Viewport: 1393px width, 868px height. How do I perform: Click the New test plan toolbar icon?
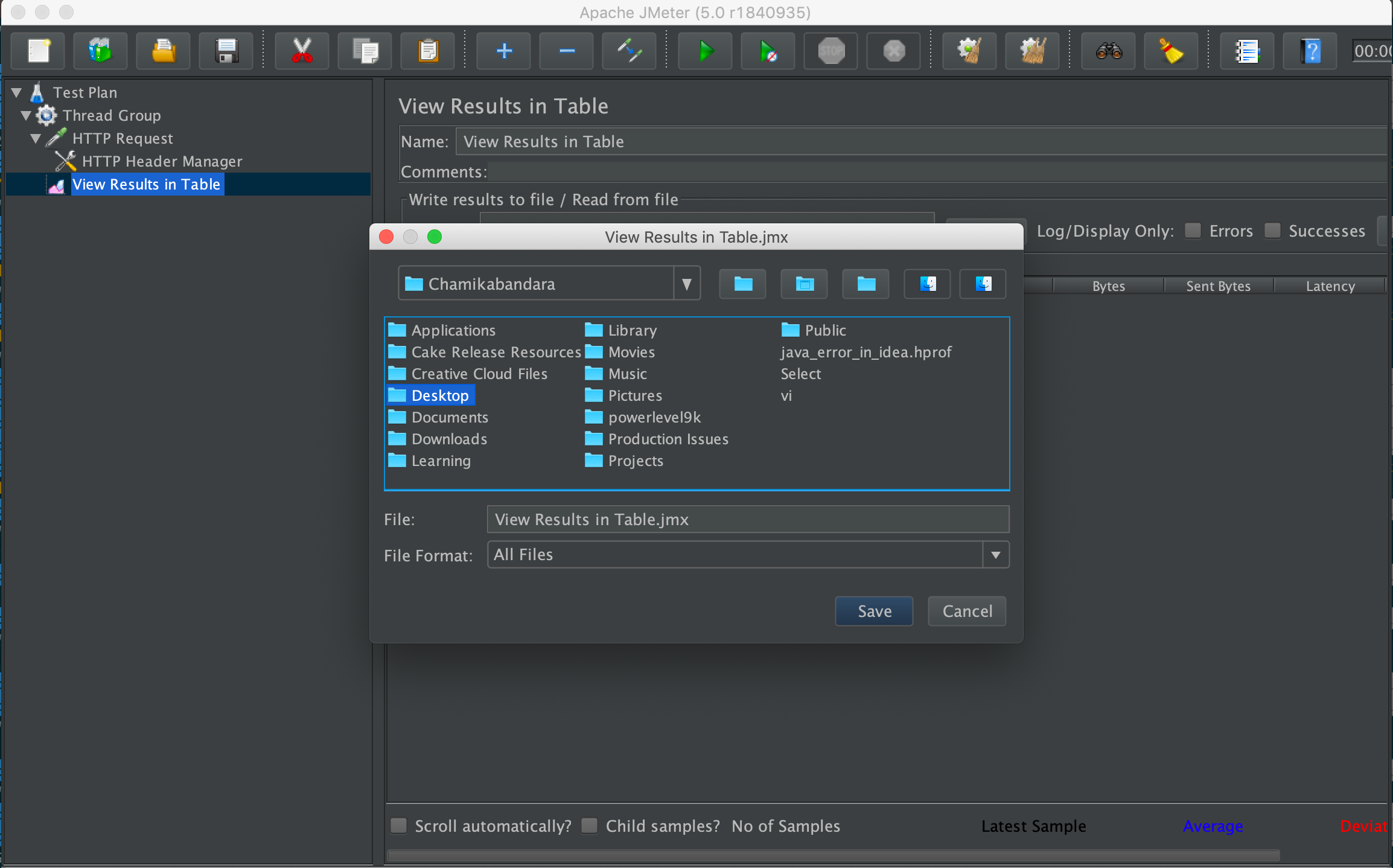coord(39,51)
